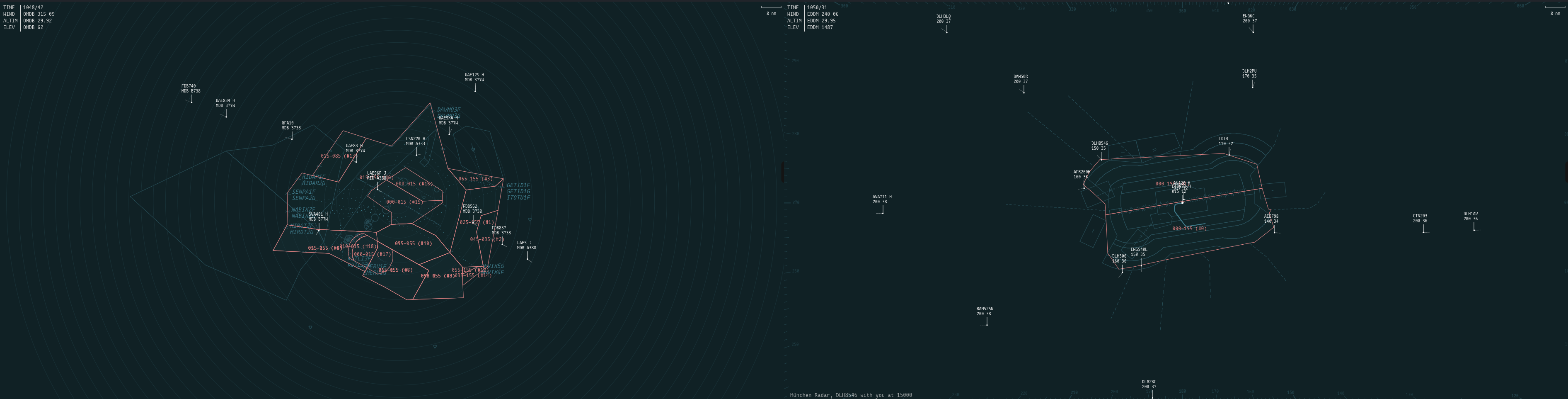Select the DAVMO3F procedure label
This screenshot has width=1568, height=399.
click(449, 110)
